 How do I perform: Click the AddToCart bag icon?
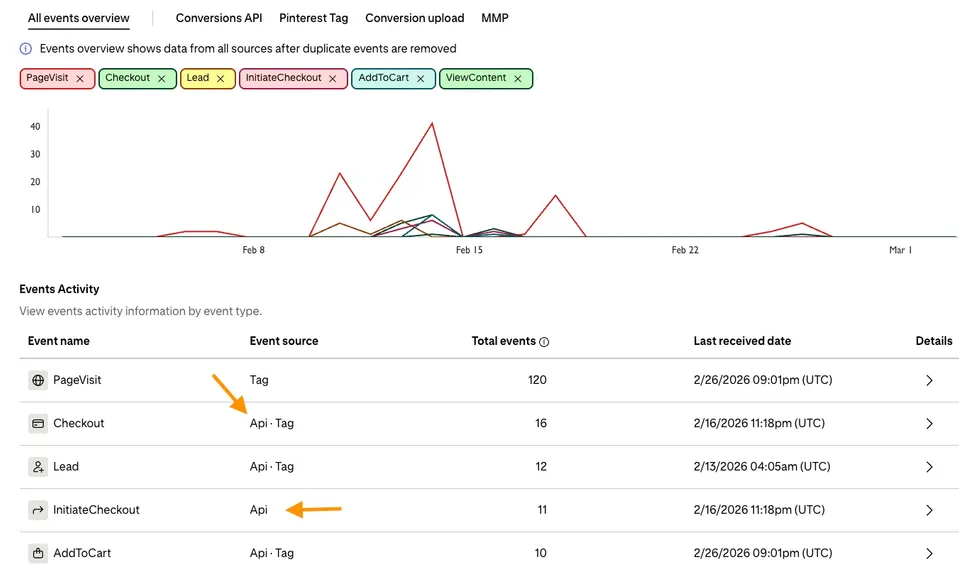click(38, 554)
